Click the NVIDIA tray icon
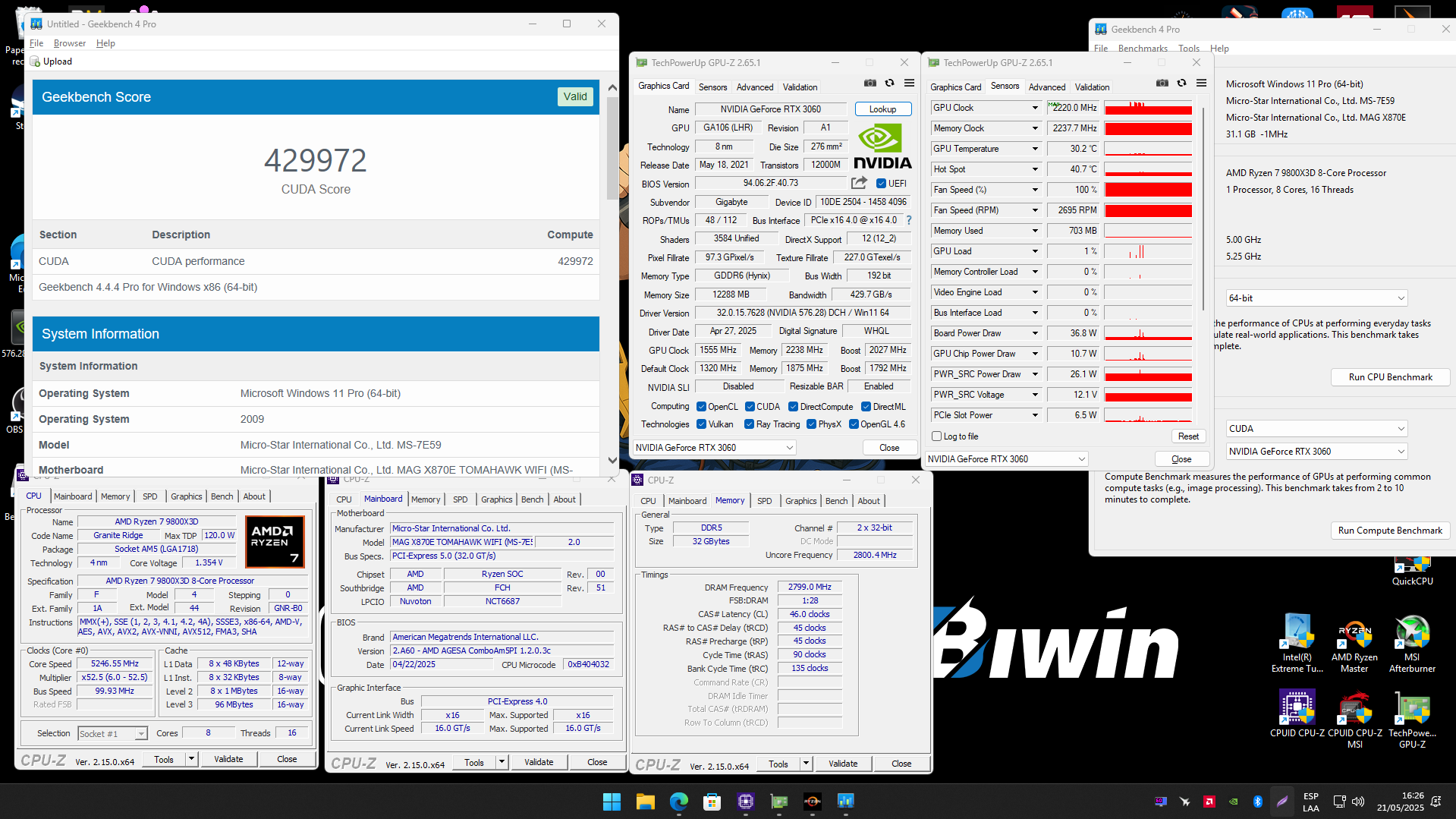 point(1234,802)
